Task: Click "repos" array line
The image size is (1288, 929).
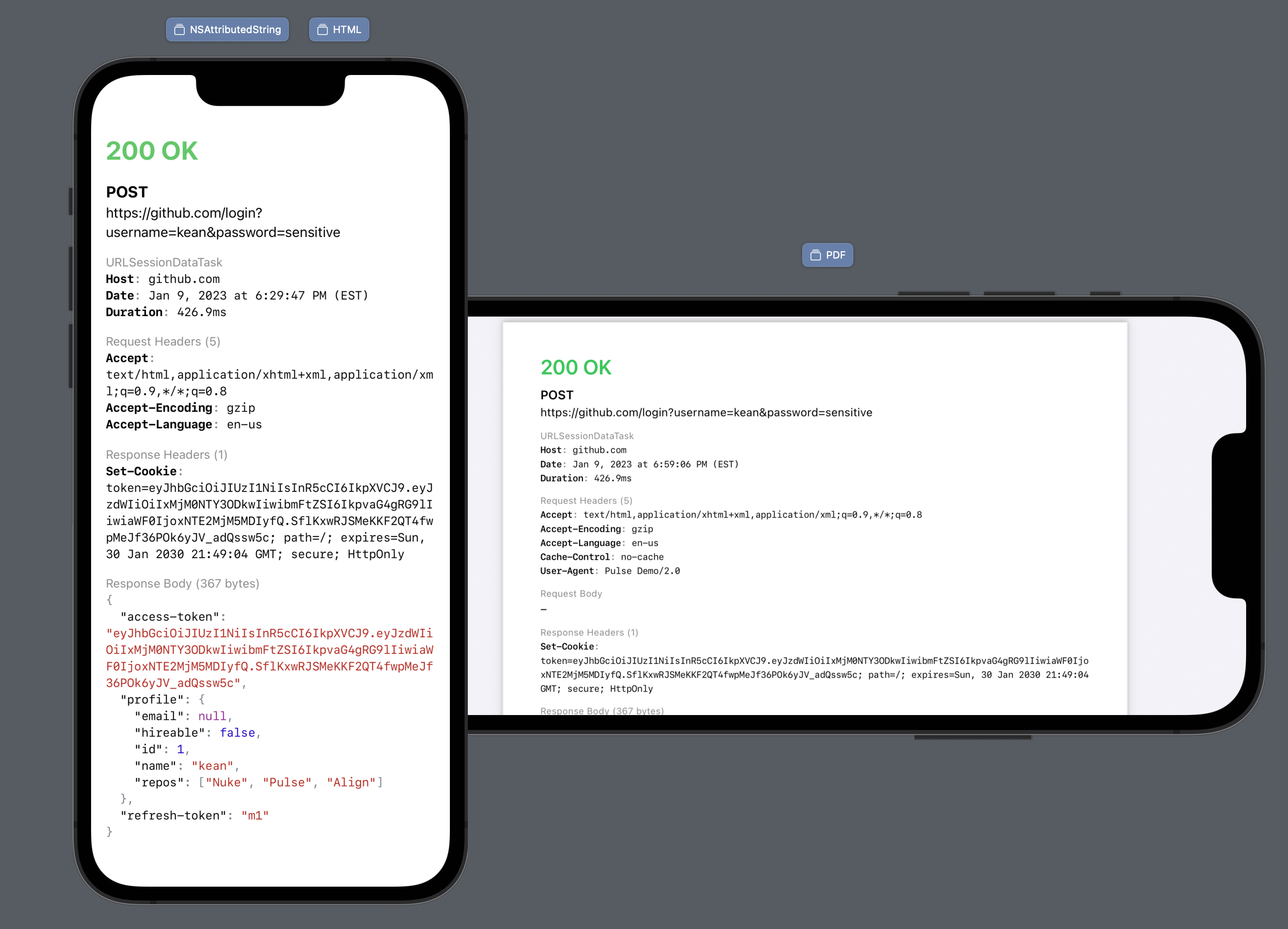Action: (259, 782)
